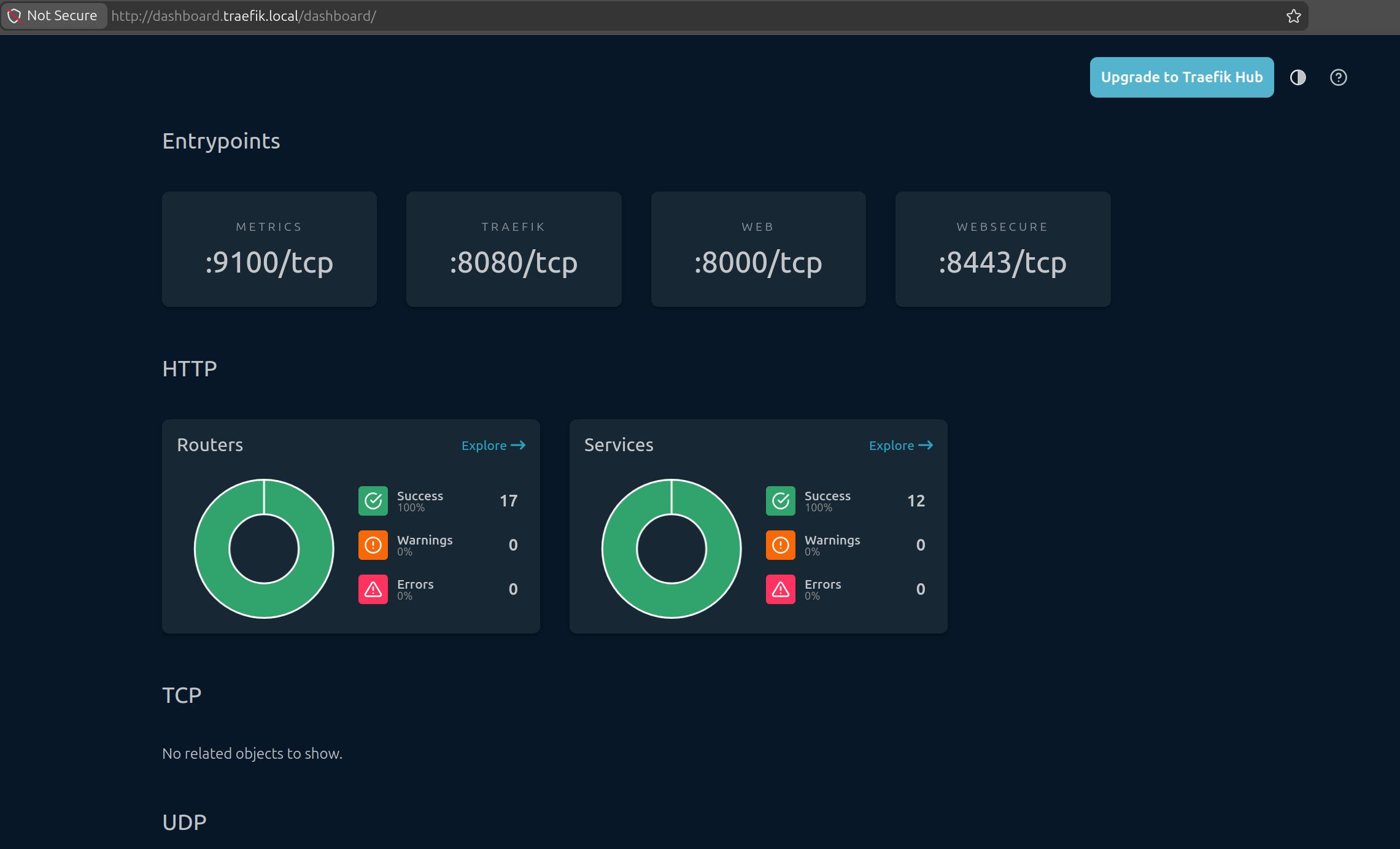
Task: Open the help question mark icon
Action: 1338,77
